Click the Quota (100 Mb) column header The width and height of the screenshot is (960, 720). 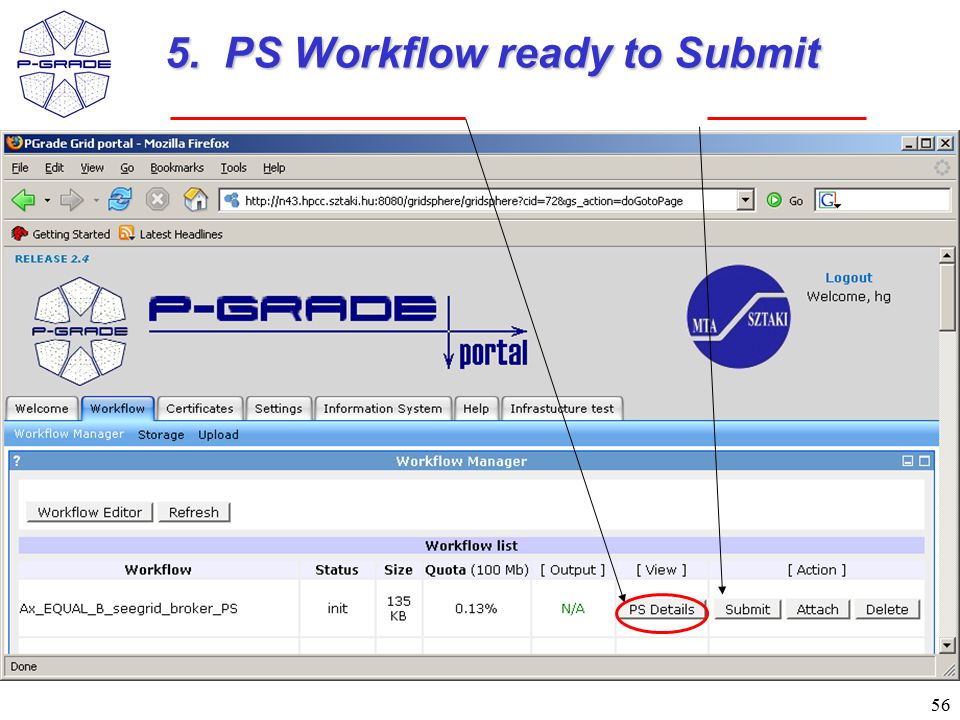[476, 570]
